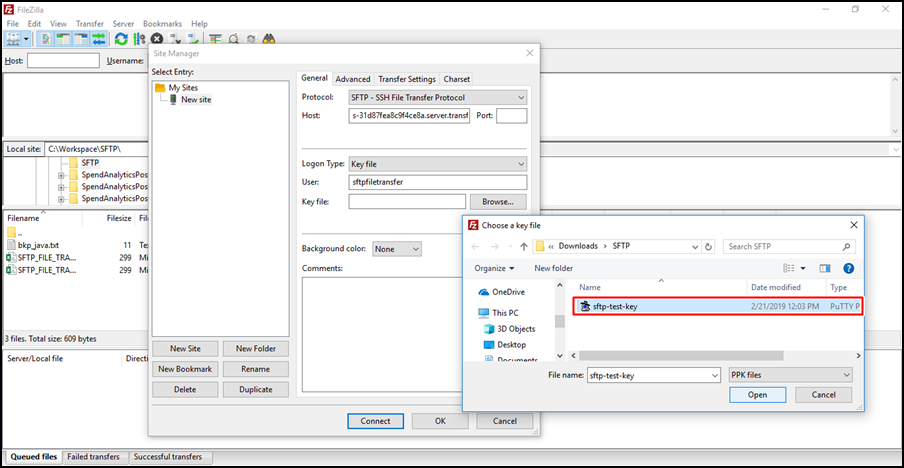Viewport: 904px width, 468px height.
Task: Click refresh icon beside Downloads > SFTP path
Action: click(x=709, y=246)
